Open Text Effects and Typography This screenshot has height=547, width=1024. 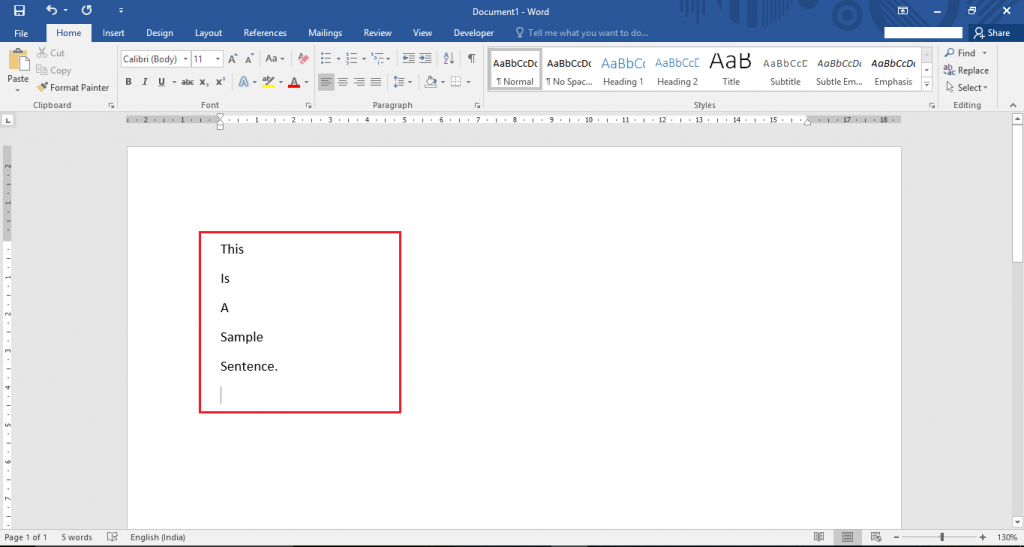243,82
